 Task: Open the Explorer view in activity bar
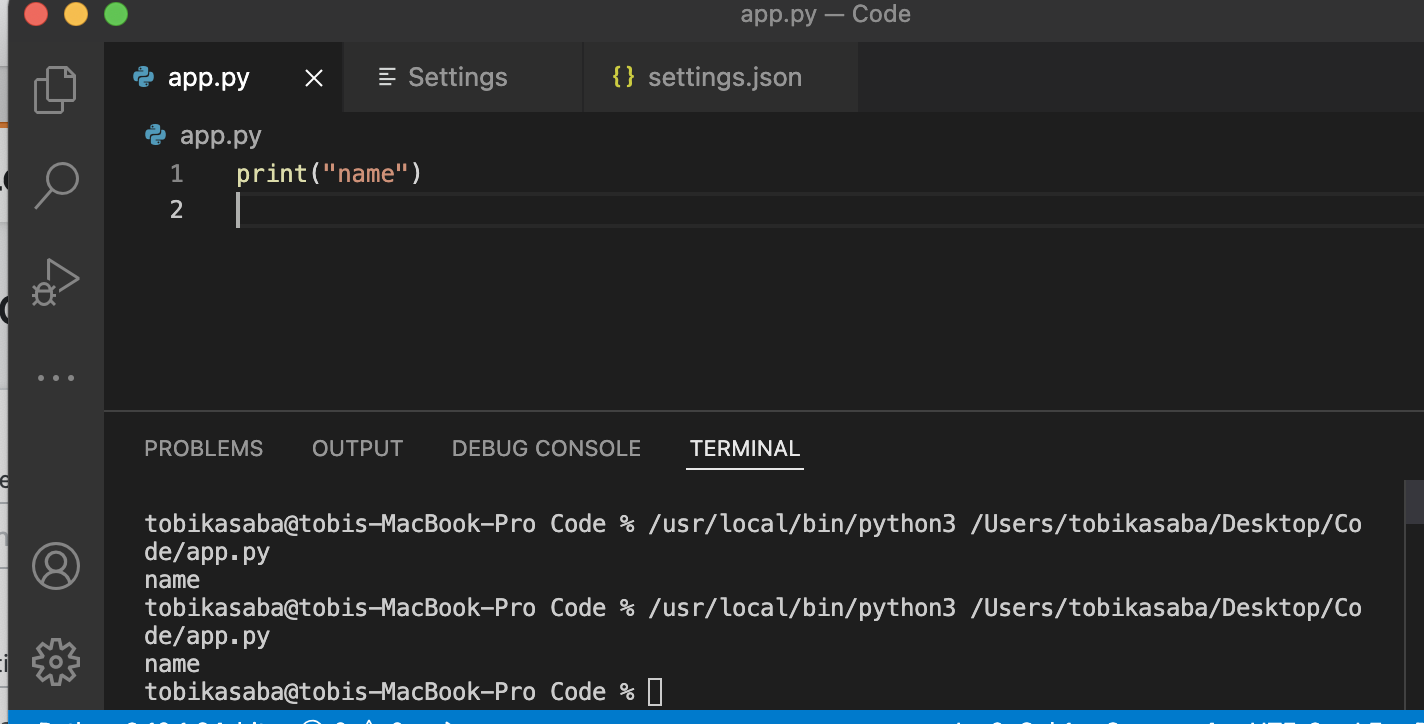56,90
